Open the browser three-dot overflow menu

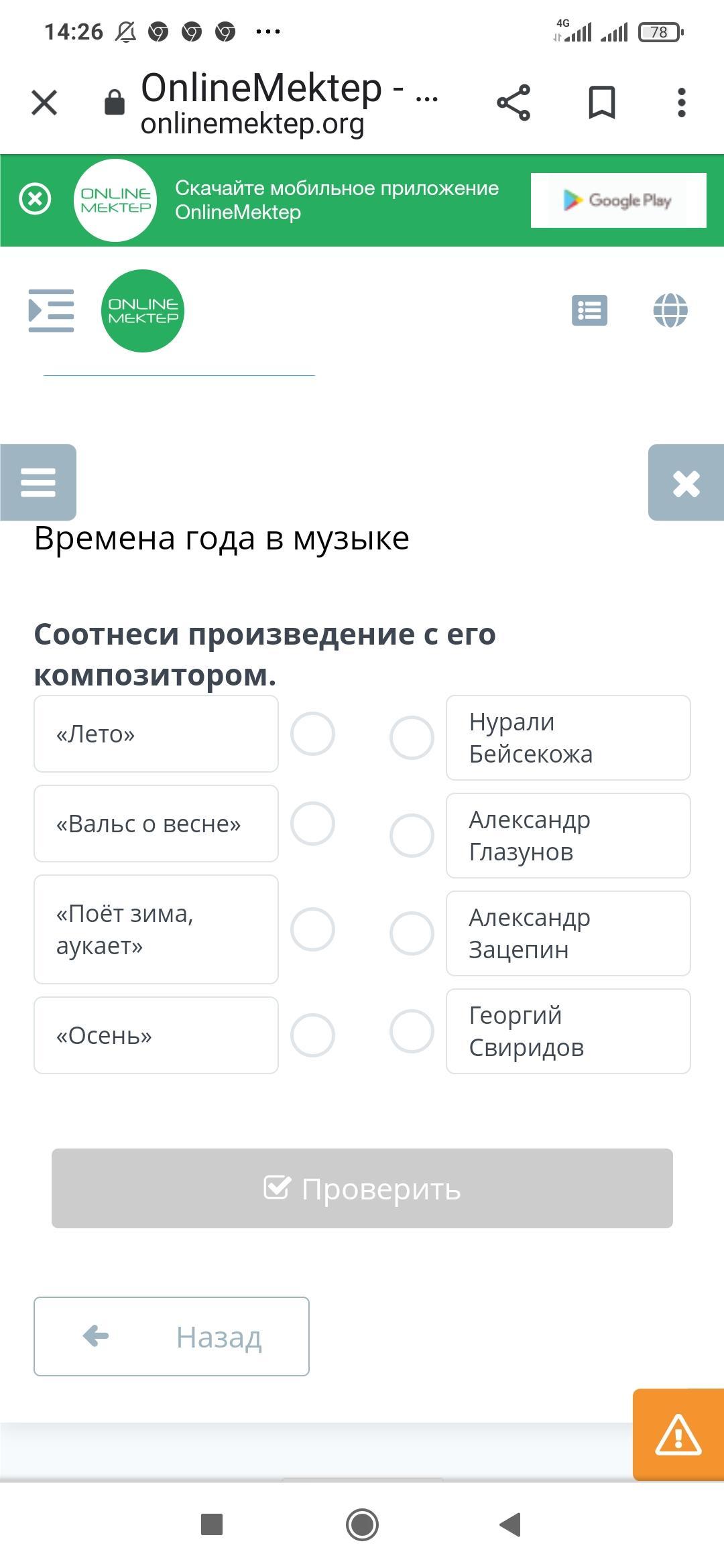tap(681, 103)
